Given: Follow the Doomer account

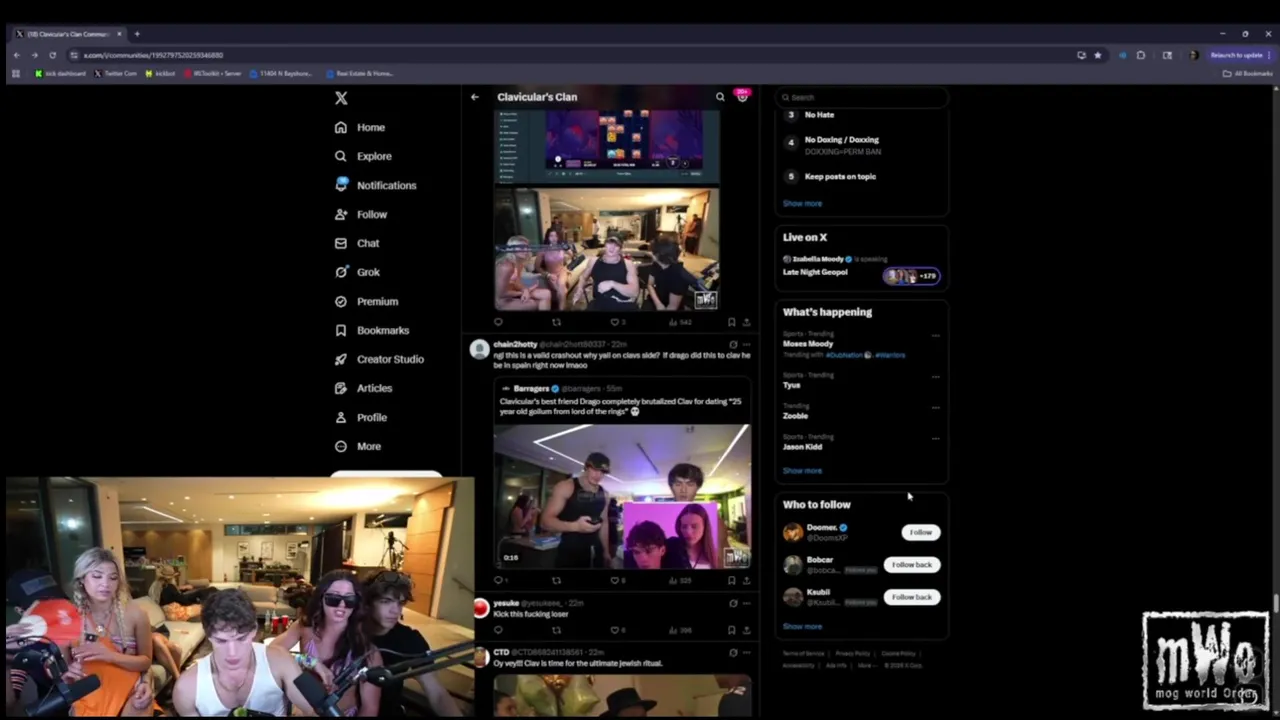Looking at the screenshot, I should (x=920, y=532).
